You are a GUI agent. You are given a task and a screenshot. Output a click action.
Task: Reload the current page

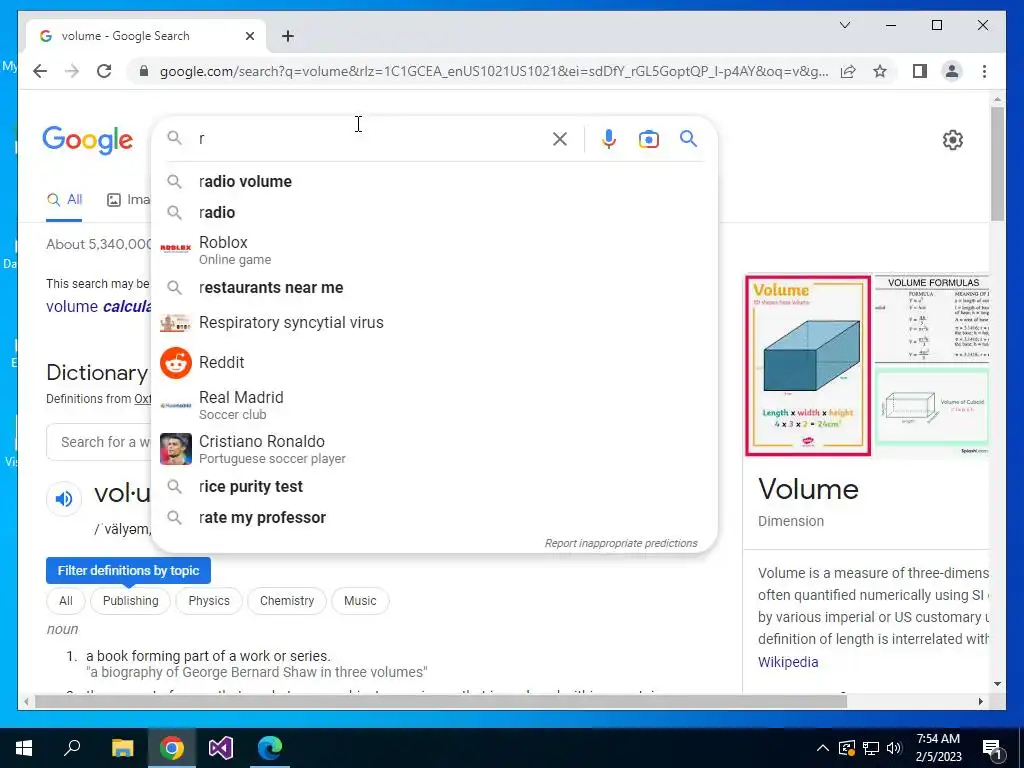[104, 71]
